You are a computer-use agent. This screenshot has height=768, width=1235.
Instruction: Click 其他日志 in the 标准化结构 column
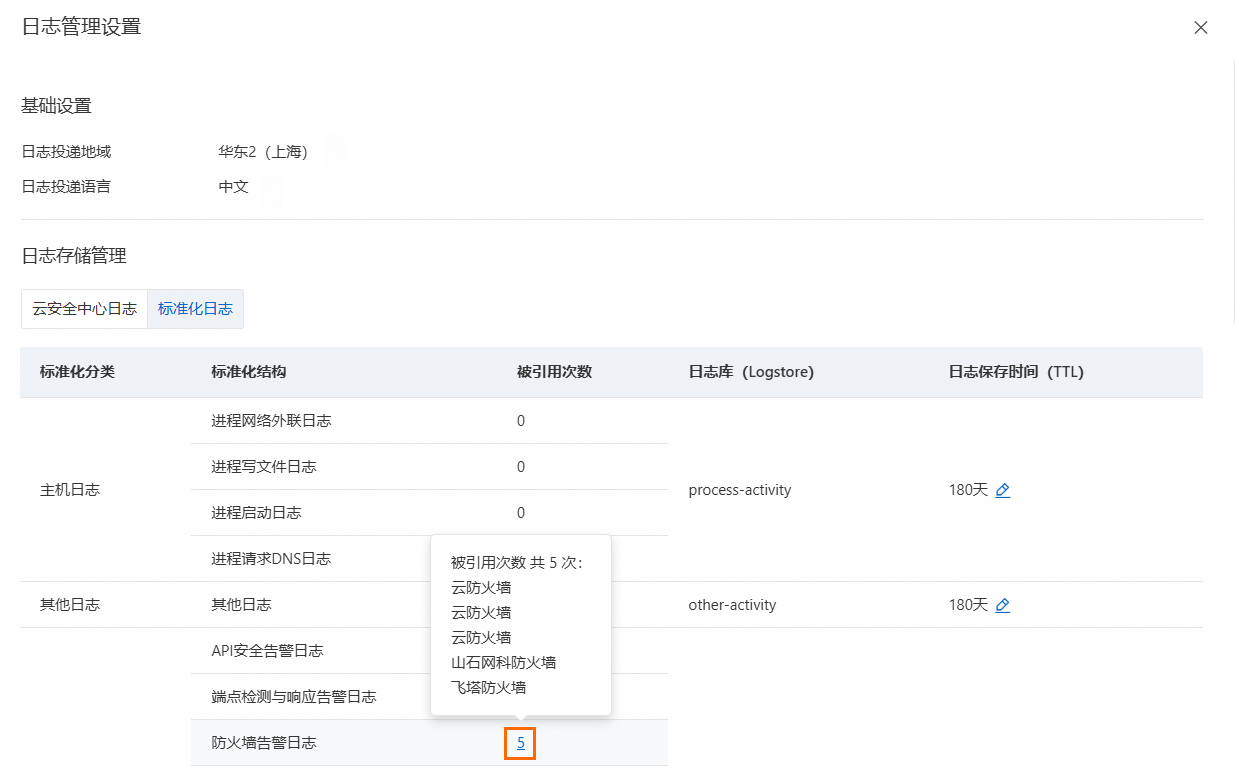pos(241,605)
